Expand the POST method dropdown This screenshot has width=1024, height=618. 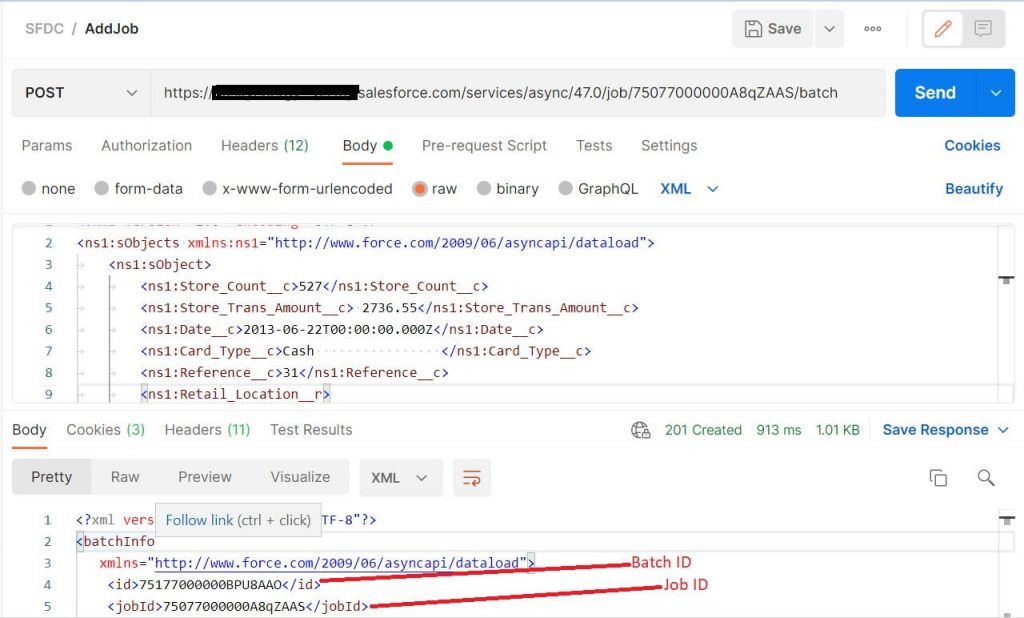pyautogui.click(x=81, y=93)
